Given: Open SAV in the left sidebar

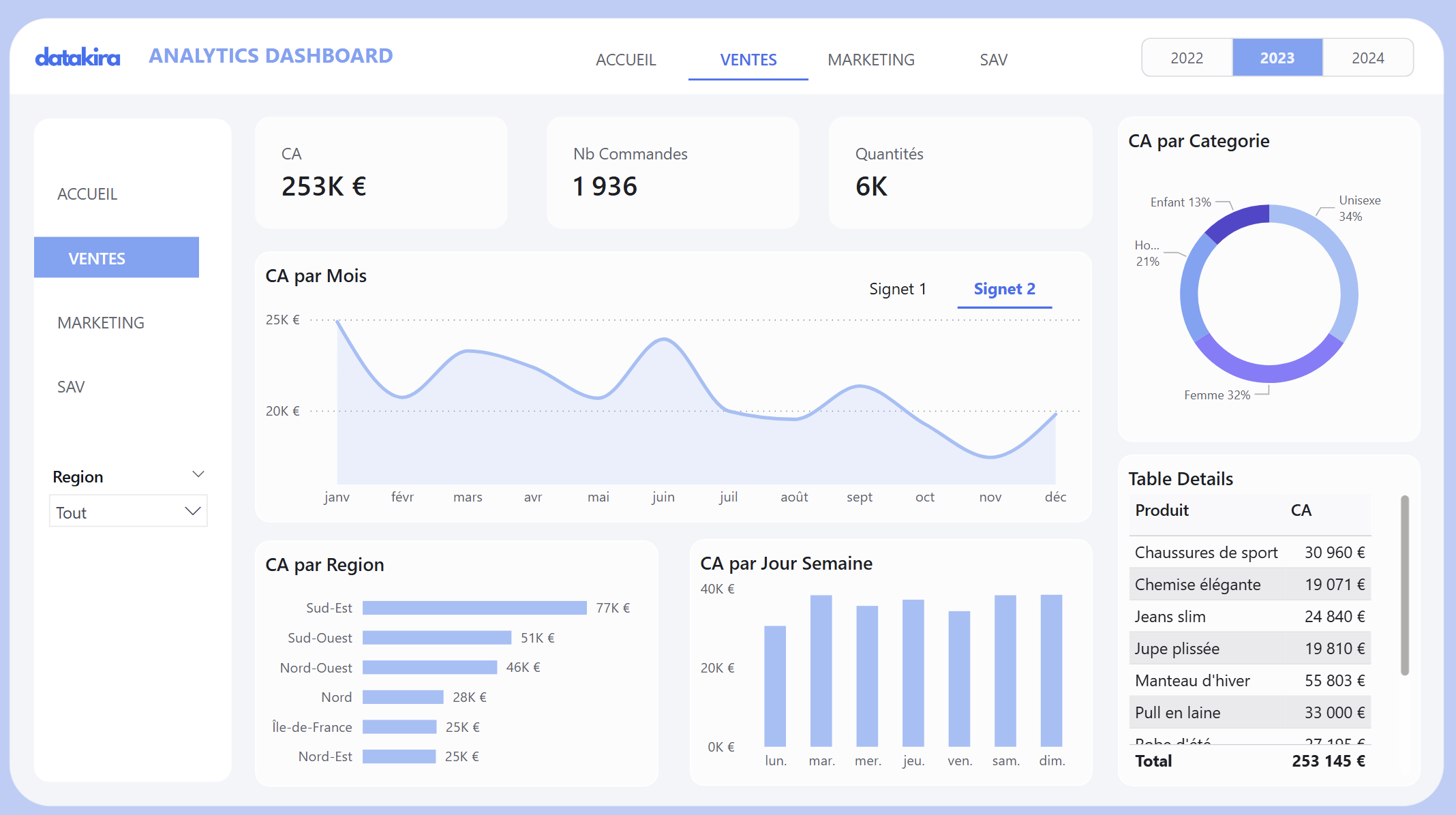Looking at the screenshot, I should 71,386.
